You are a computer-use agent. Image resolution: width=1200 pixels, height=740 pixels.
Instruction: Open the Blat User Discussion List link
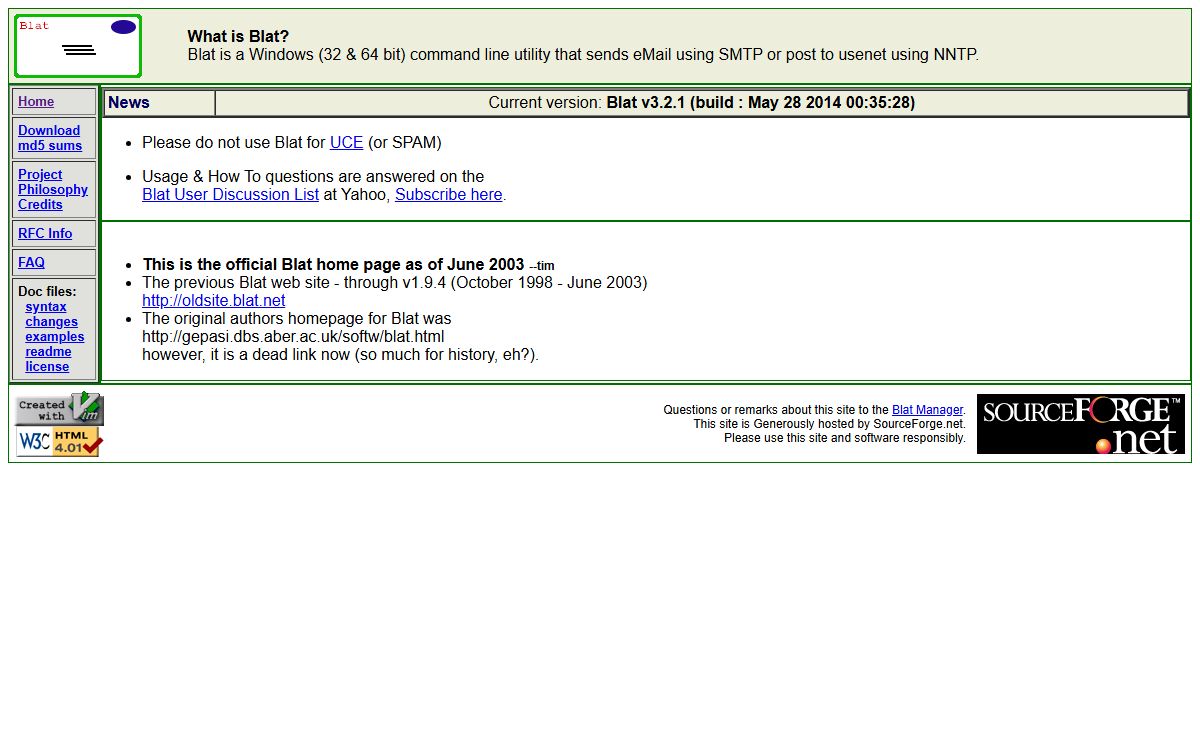click(x=230, y=194)
